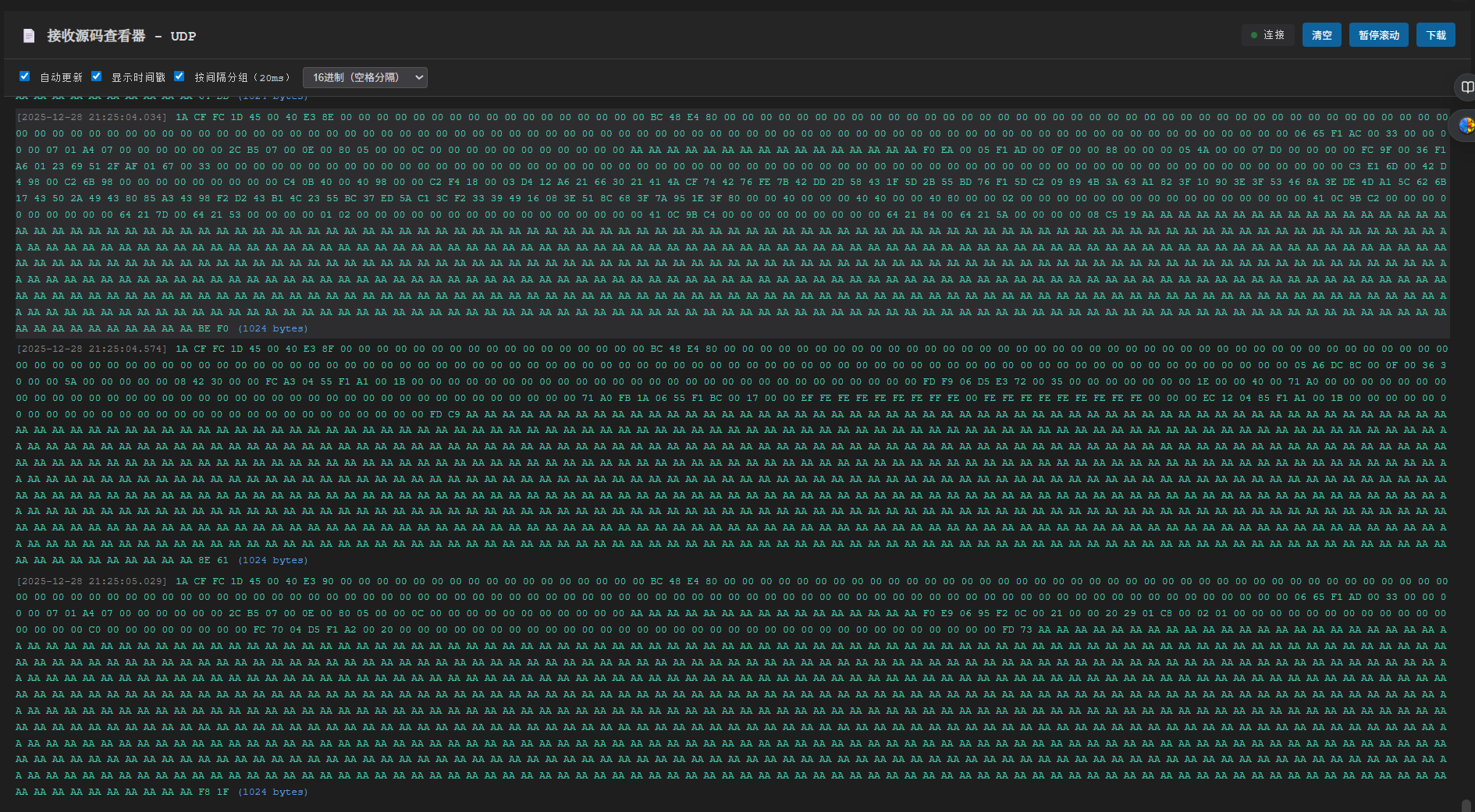Disable the 自动更新 checkbox

click(x=25, y=76)
